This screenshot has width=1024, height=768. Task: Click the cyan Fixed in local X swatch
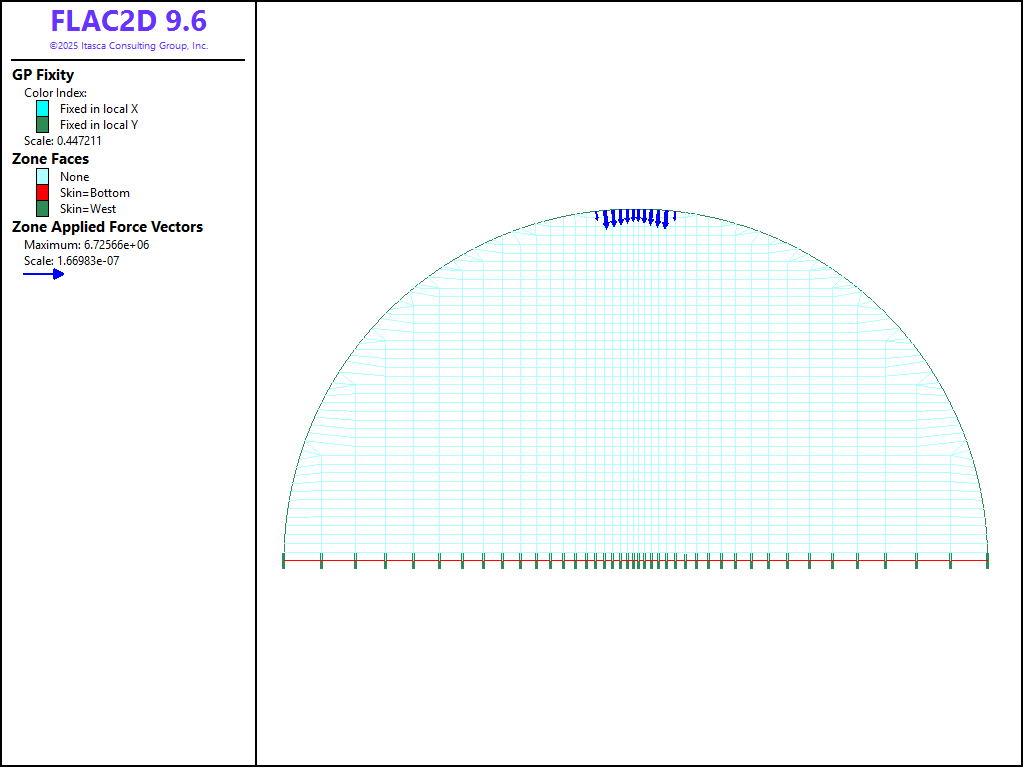(42, 108)
